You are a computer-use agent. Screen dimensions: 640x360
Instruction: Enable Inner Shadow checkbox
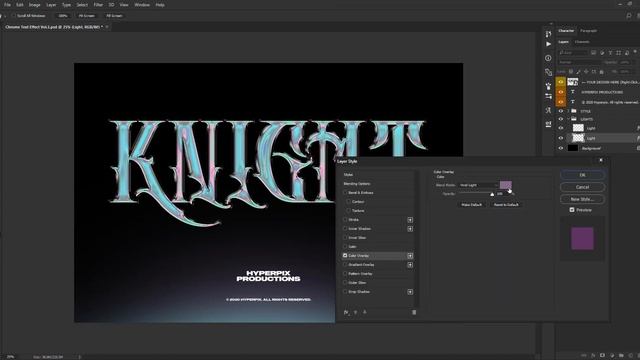[x=345, y=229]
